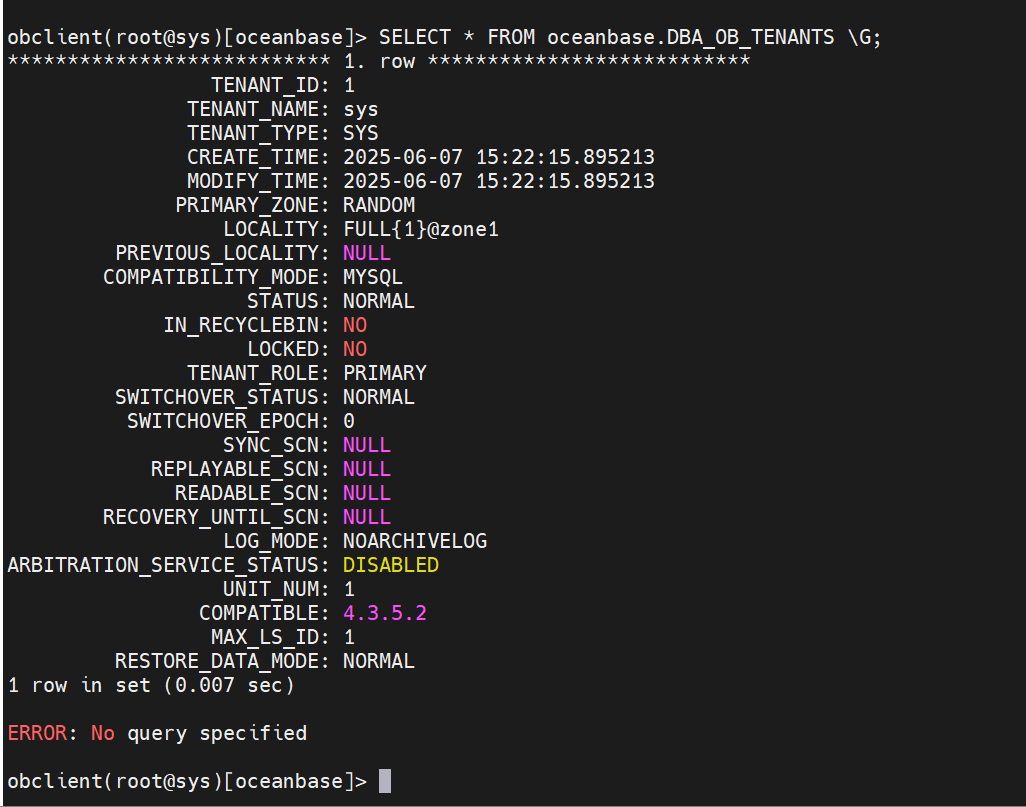Click the LOCKED value 'NO'
This screenshot has width=1026, height=807.
(x=355, y=350)
